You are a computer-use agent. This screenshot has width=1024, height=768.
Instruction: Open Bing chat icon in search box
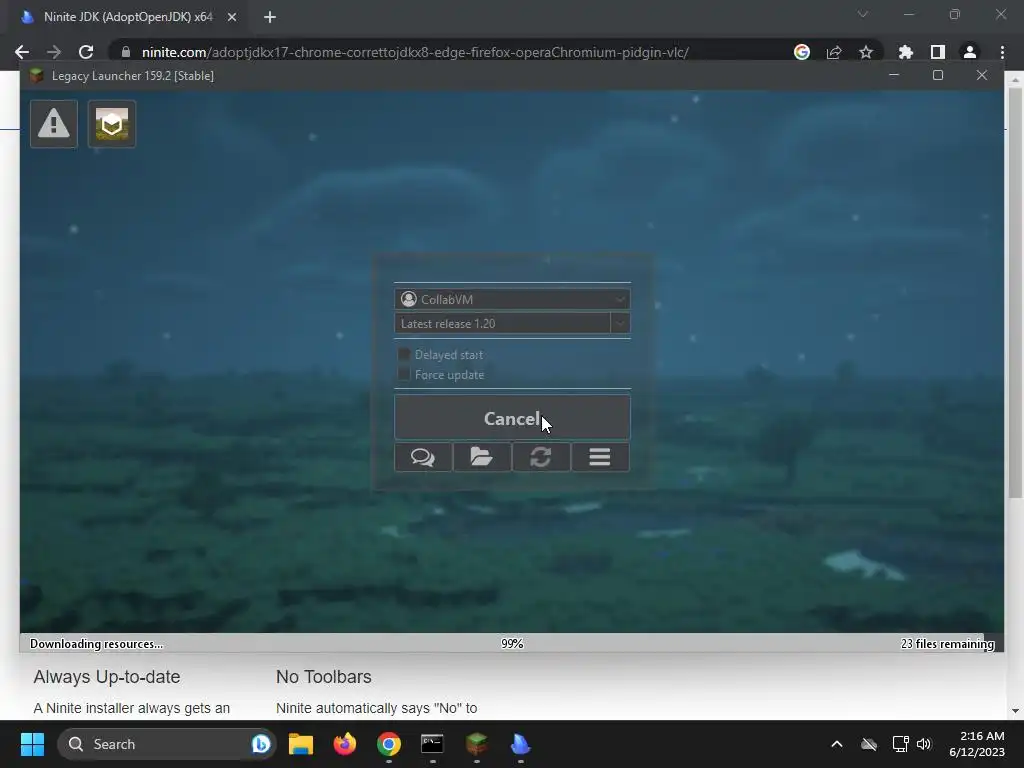pyautogui.click(x=261, y=744)
